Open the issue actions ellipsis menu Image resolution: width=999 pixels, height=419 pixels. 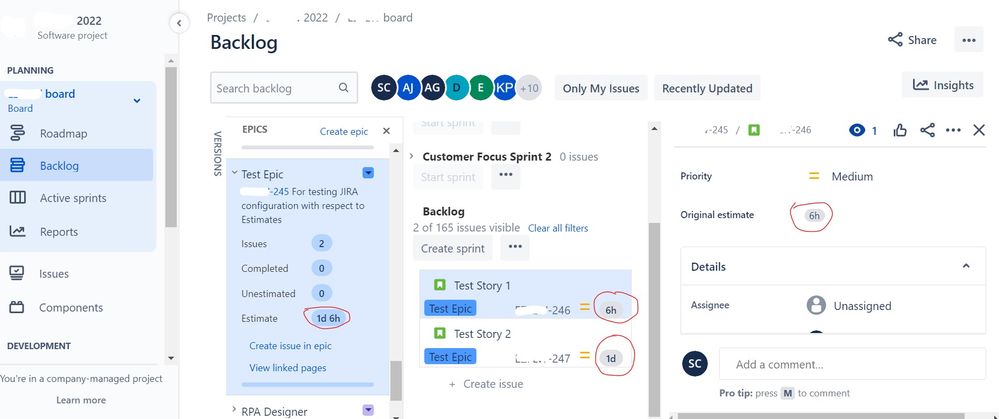[x=953, y=131]
